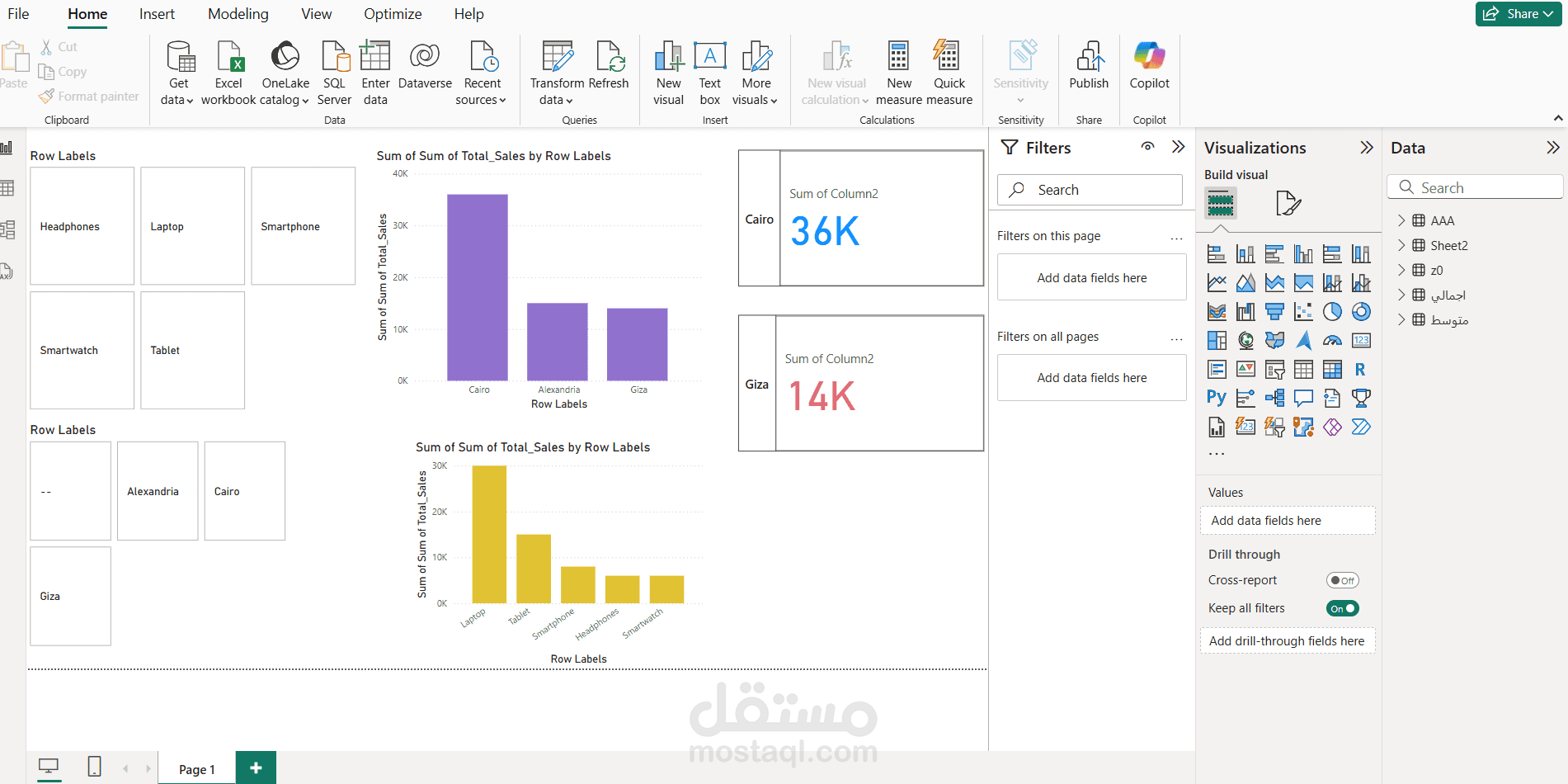The height and width of the screenshot is (784, 1568).
Task: Select the Q&A speech bubble visual
Action: (x=1303, y=399)
